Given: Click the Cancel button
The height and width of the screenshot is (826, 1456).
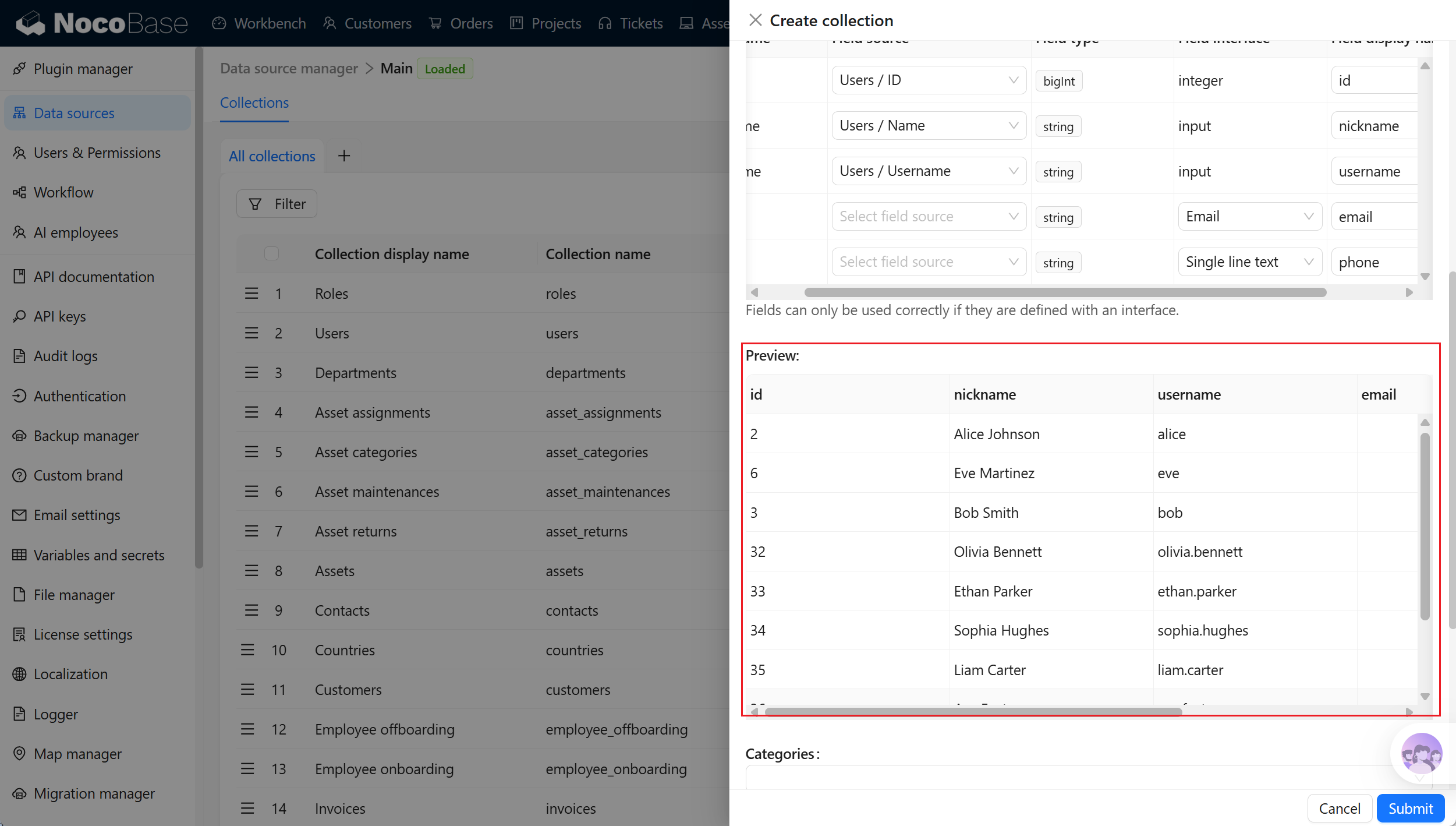Looking at the screenshot, I should (x=1340, y=809).
